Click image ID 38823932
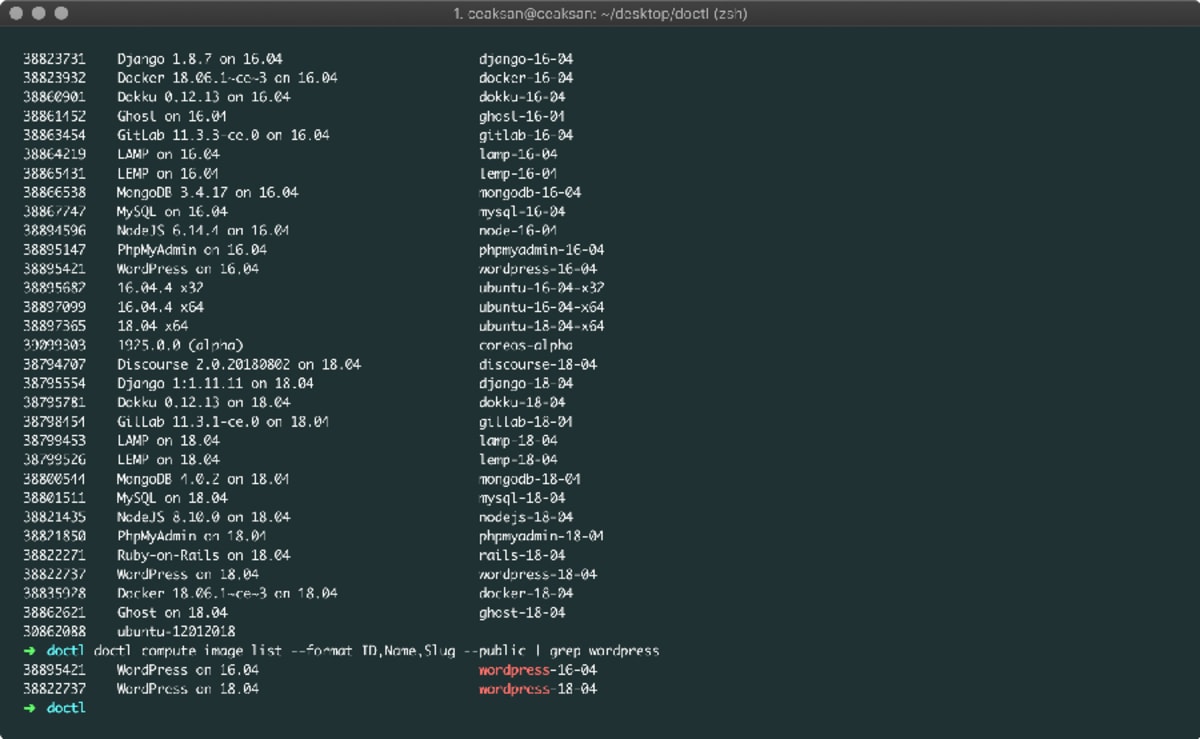This screenshot has height=739, width=1200. tap(54, 78)
